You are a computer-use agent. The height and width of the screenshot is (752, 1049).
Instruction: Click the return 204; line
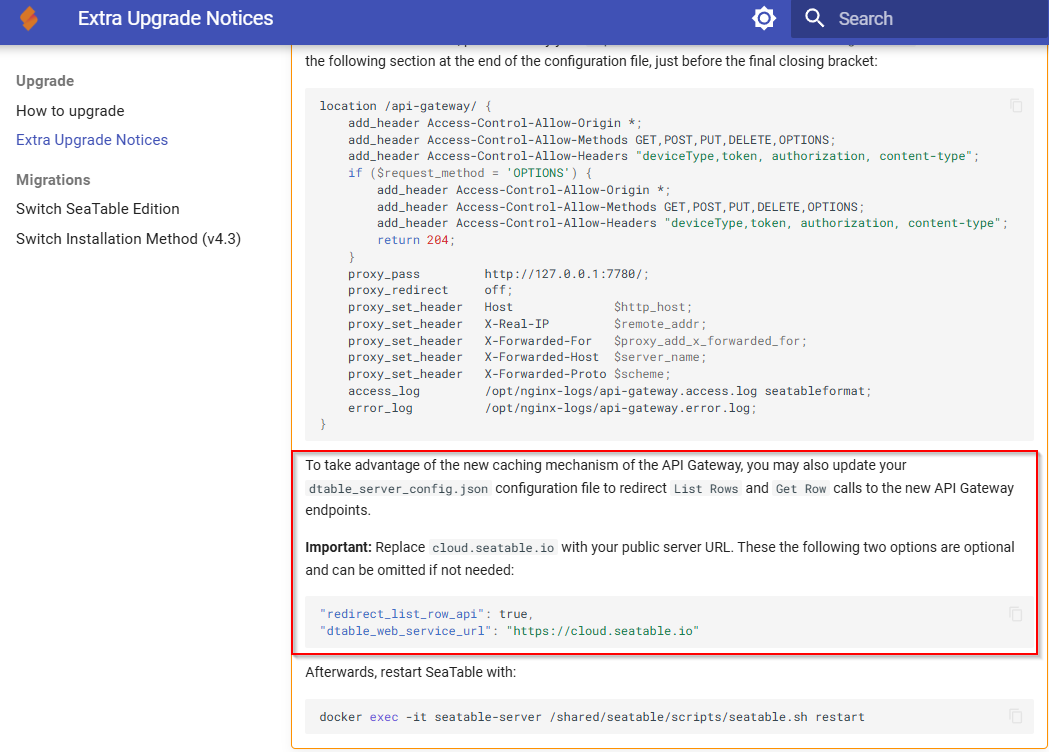click(415, 240)
